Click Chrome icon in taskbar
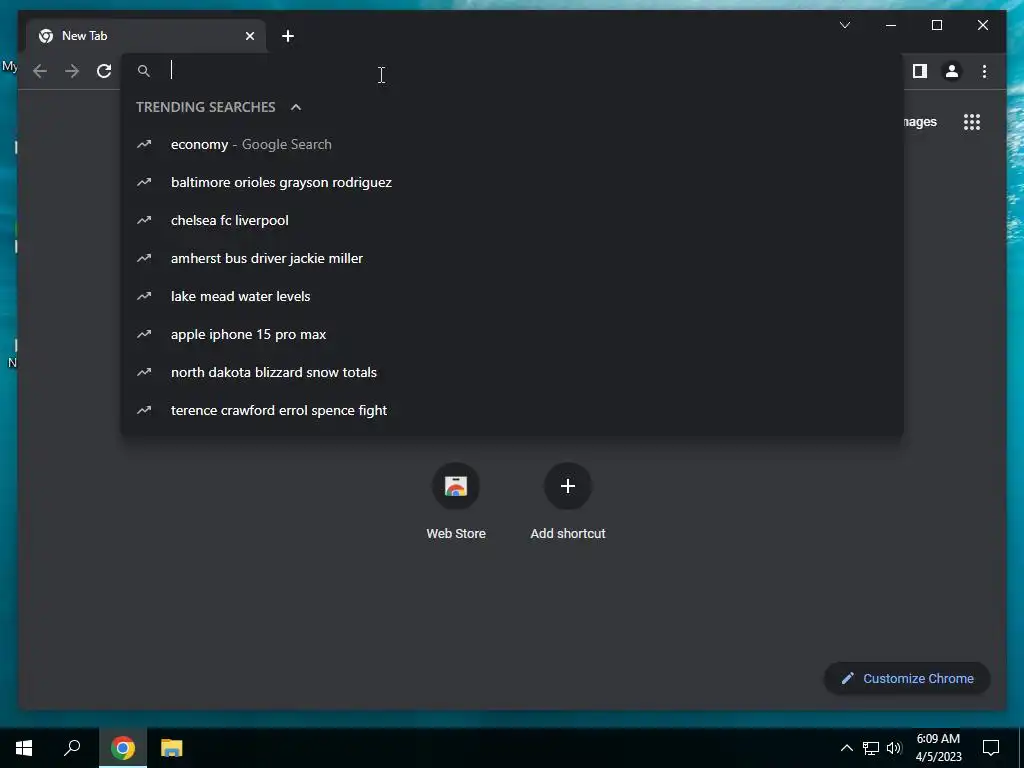The image size is (1024, 768). (123, 748)
